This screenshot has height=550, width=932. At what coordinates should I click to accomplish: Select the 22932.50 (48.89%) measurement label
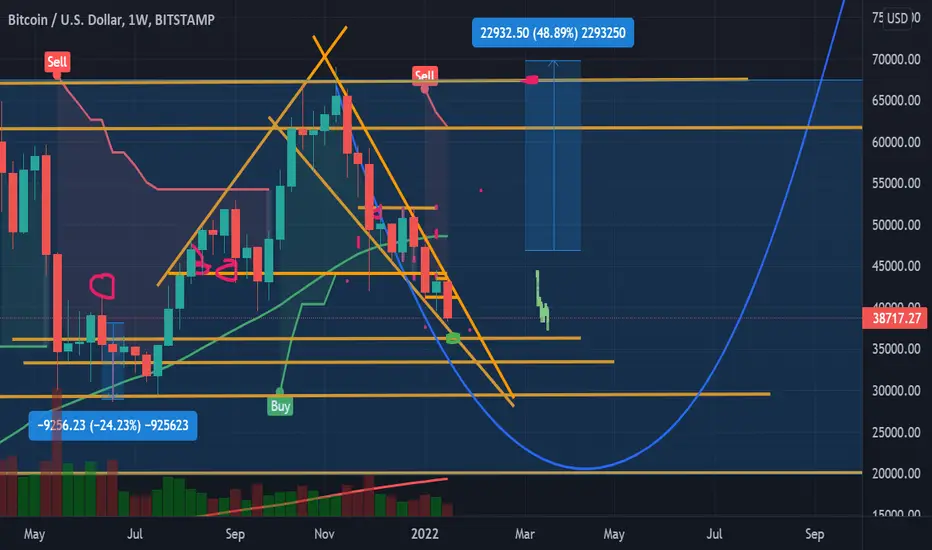[x=553, y=33]
